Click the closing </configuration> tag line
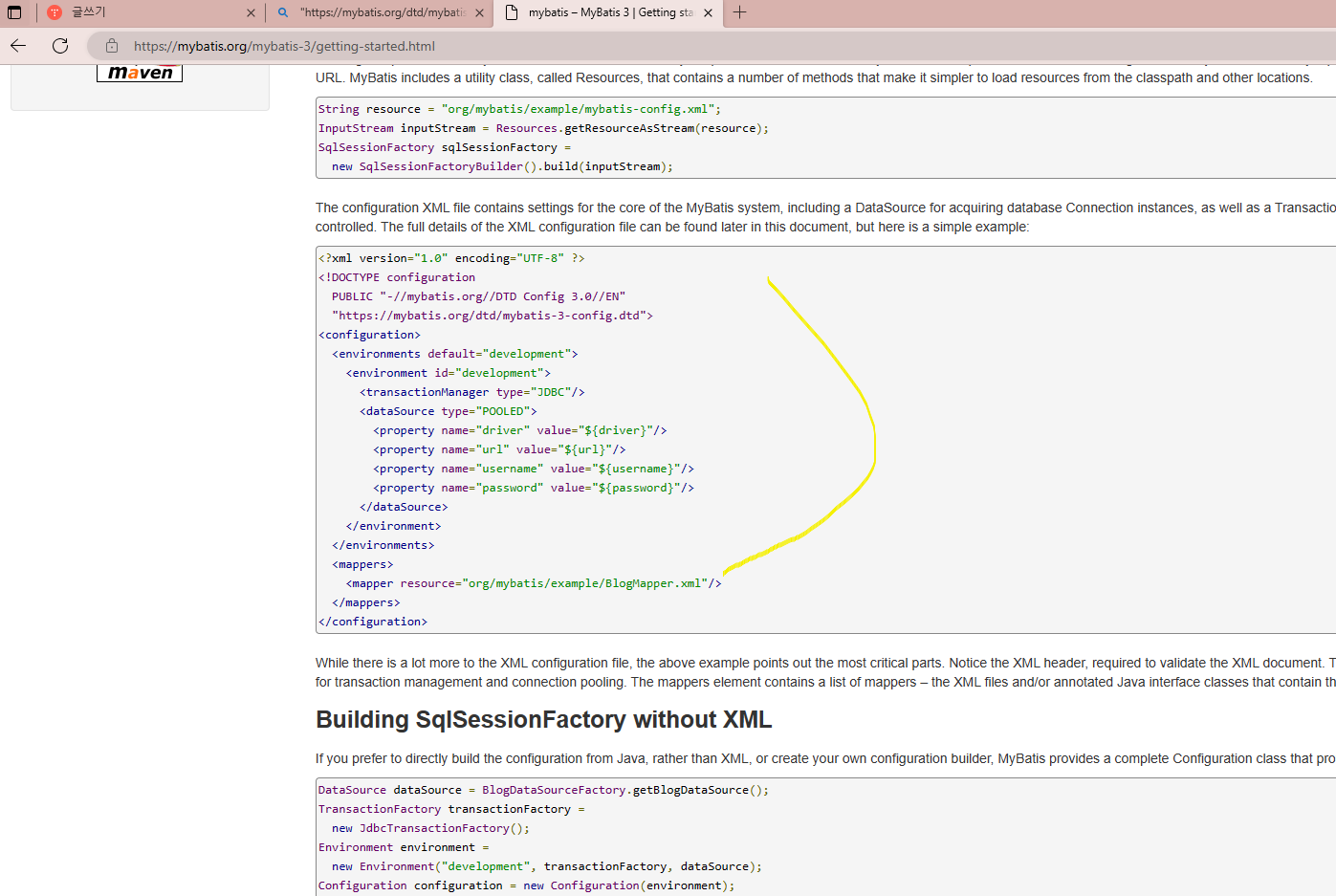Screen dimensions: 1336x896 click(x=373, y=622)
